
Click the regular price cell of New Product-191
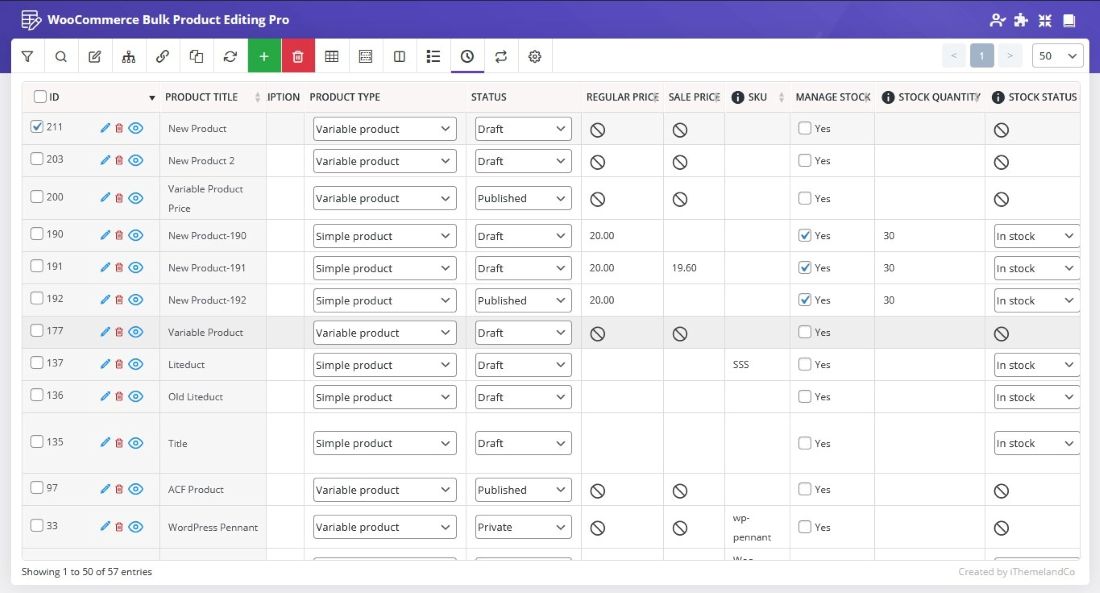(x=621, y=268)
